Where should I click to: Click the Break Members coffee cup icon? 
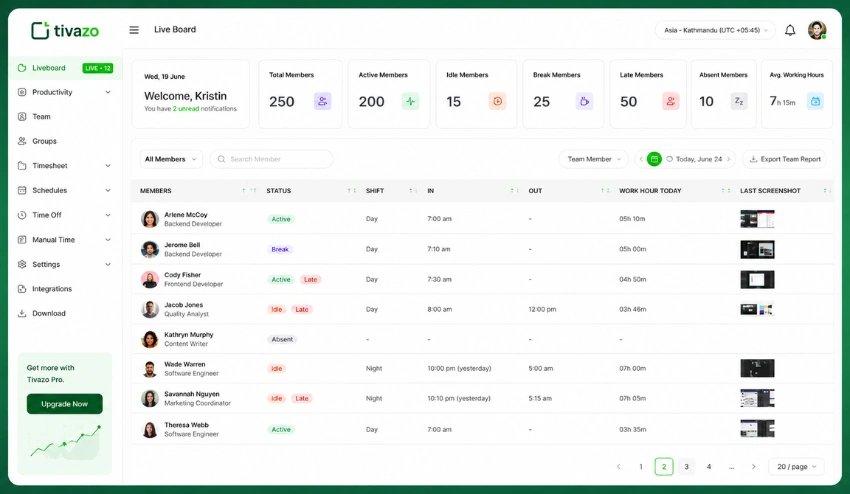pyautogui.click(x=584, y=101)
